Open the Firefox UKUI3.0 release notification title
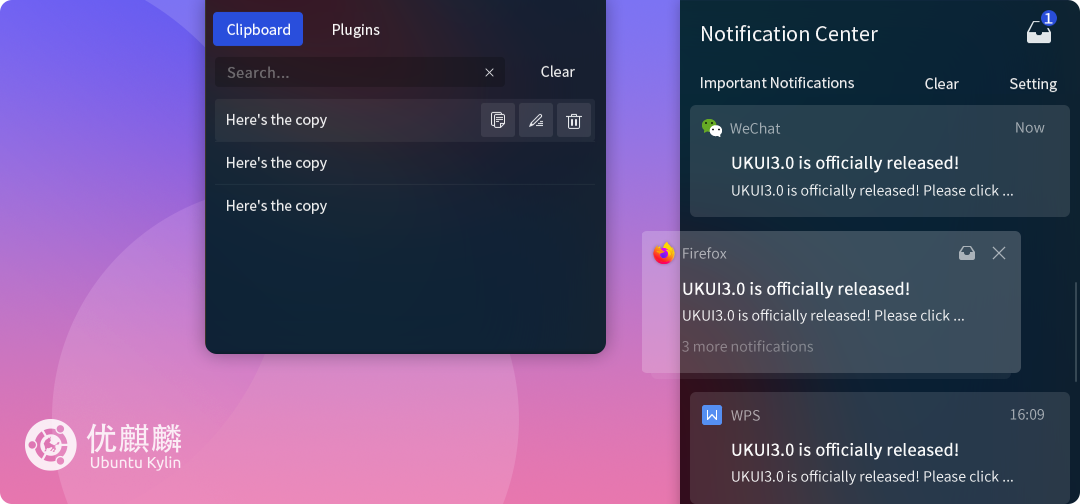Screen dimensions: 1080x504 (x=796, y=289)
